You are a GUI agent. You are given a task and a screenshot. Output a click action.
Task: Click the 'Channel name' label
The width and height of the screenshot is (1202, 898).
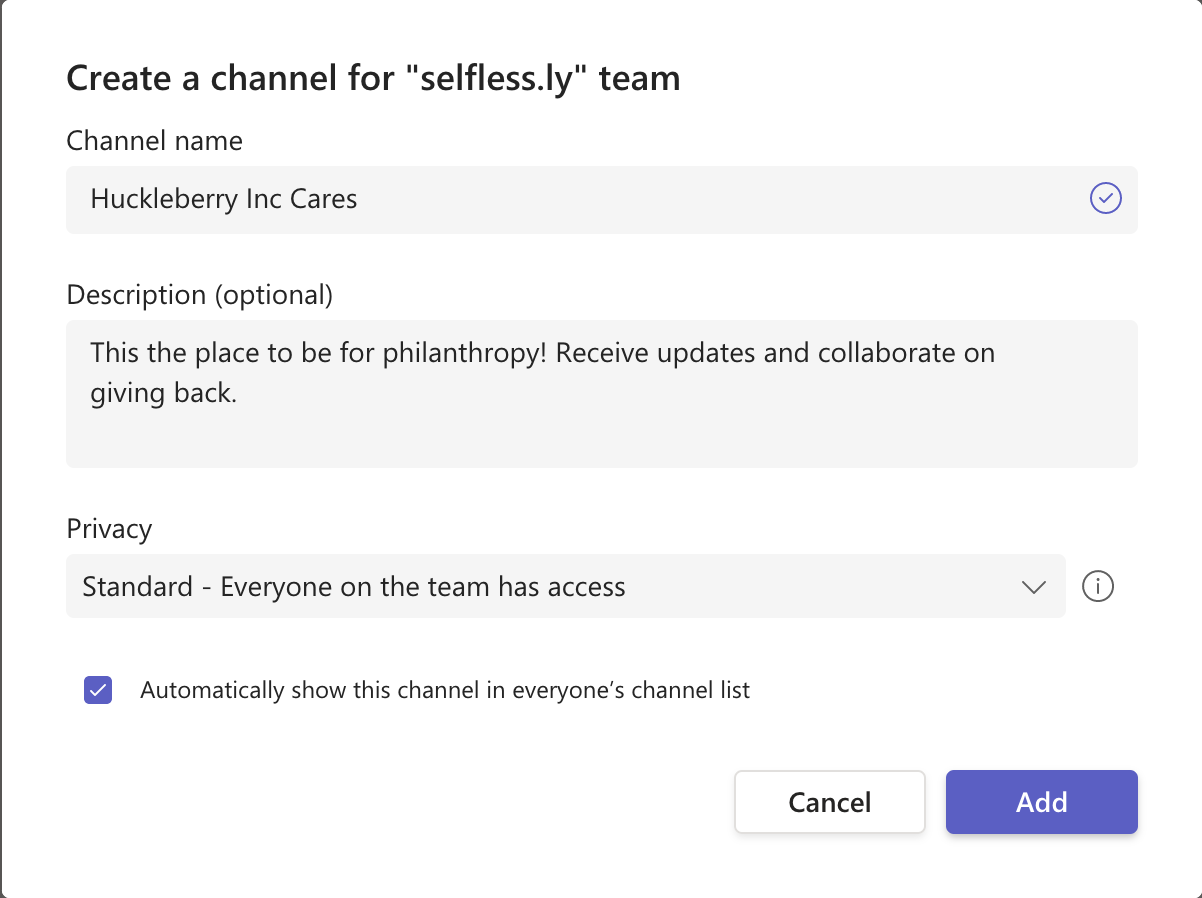[x=154, y=141]
